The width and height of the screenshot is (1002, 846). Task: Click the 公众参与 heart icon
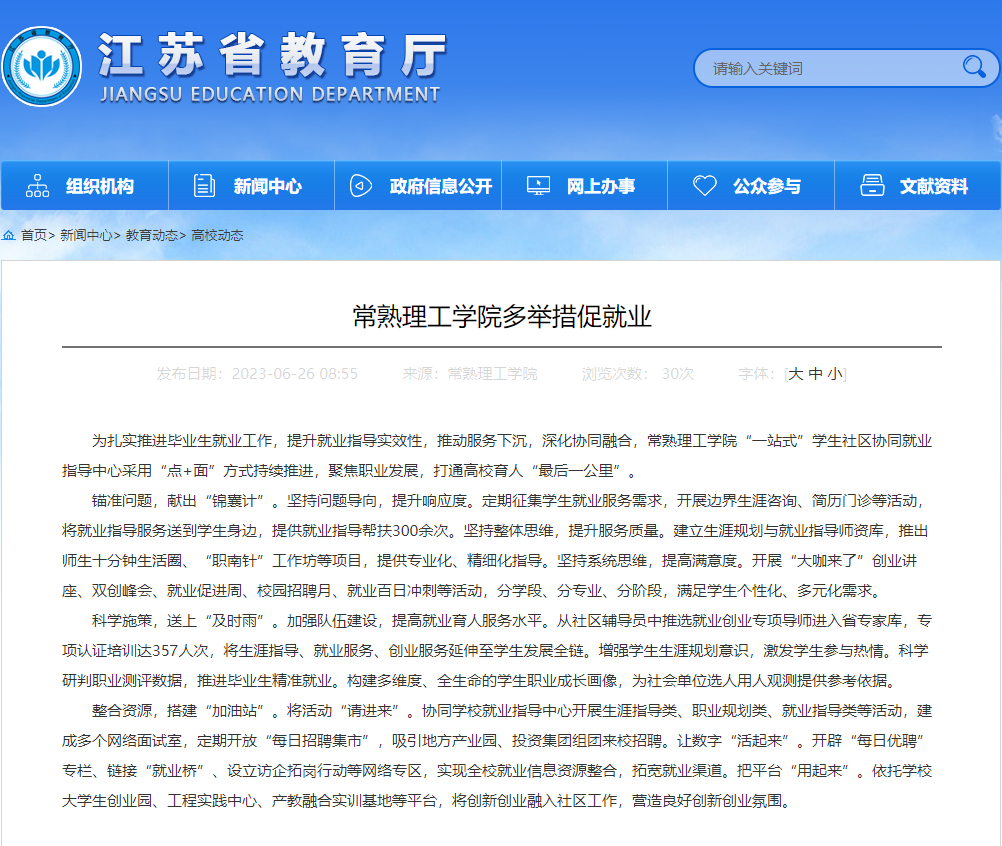pos(705,186)
